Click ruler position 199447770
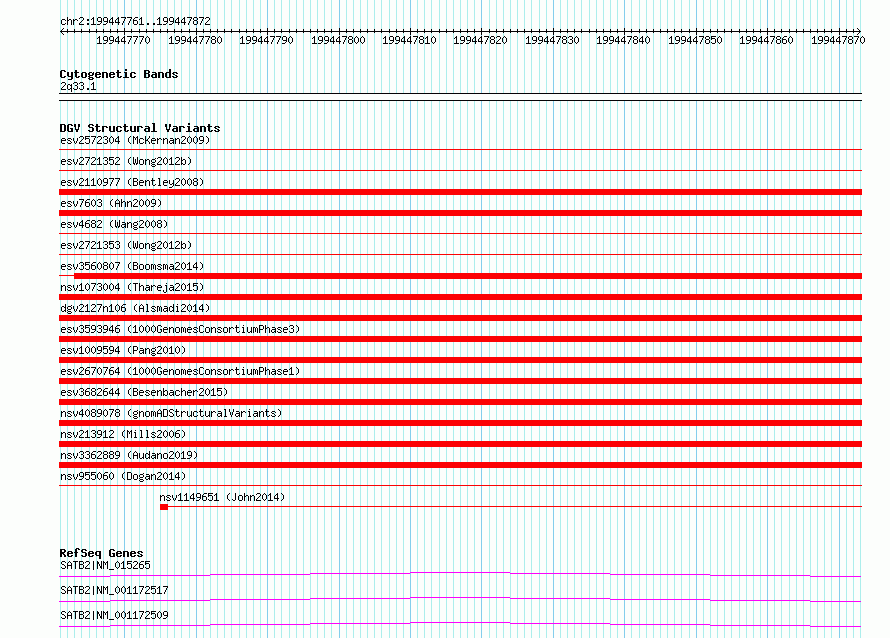 pyautogui.click(x=123, y=40)
